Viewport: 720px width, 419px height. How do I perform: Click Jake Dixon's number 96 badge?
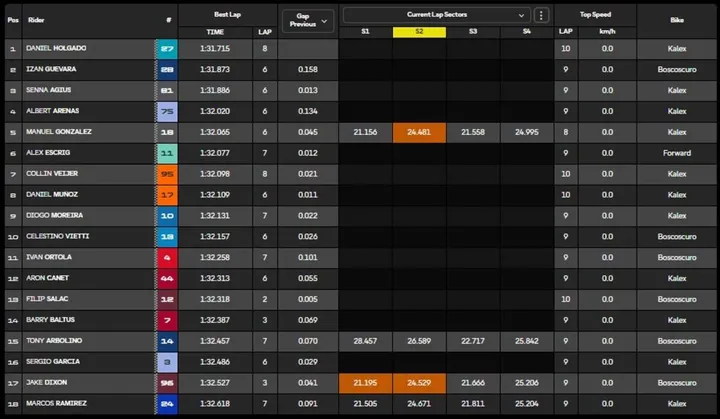click(x=167, y=383)
